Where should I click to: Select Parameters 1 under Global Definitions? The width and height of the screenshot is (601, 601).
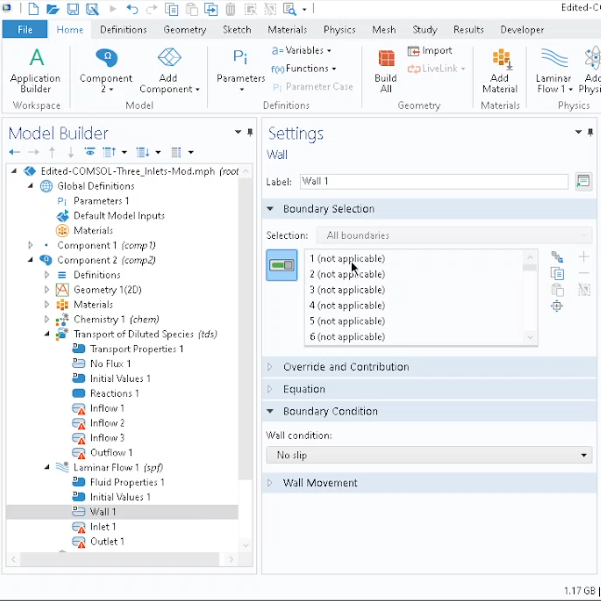pos(101,200)
